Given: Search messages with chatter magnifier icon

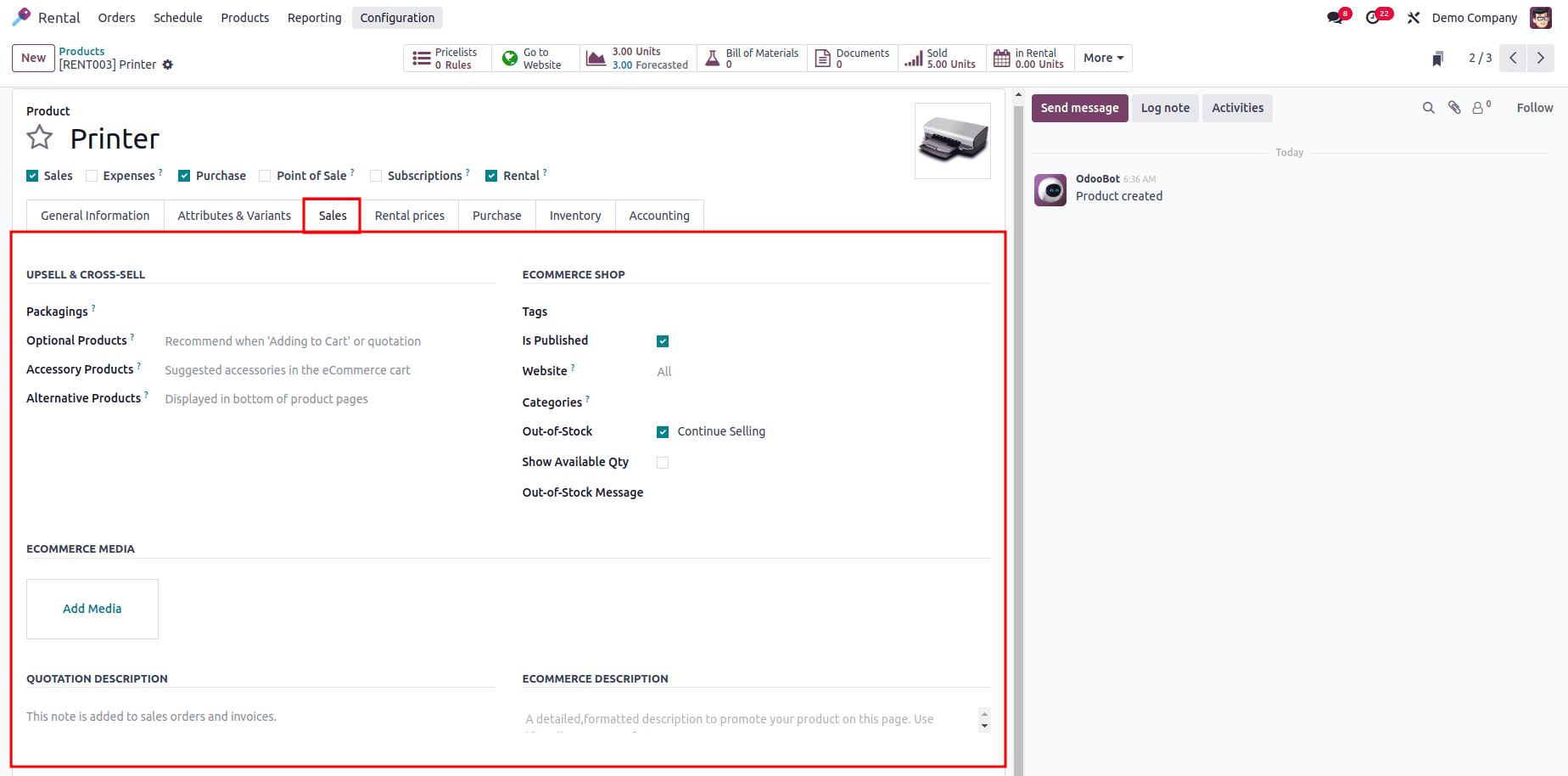Looking at the screenshot, I should click(1429, 108).
